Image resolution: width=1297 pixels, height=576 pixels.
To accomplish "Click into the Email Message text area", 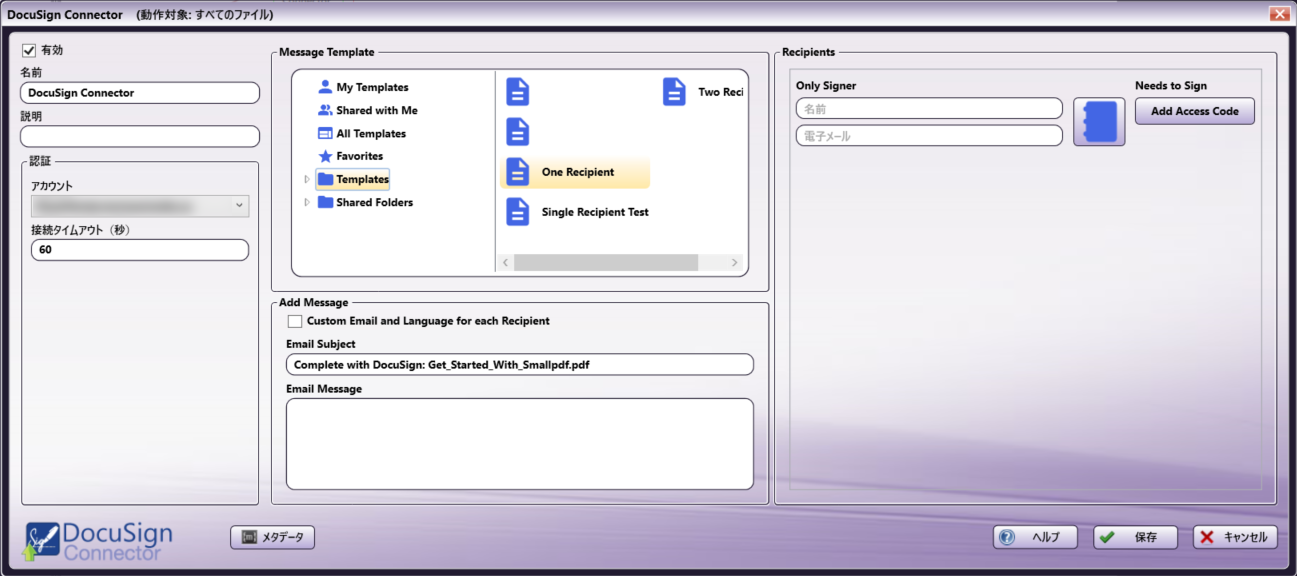I will 520,444.
